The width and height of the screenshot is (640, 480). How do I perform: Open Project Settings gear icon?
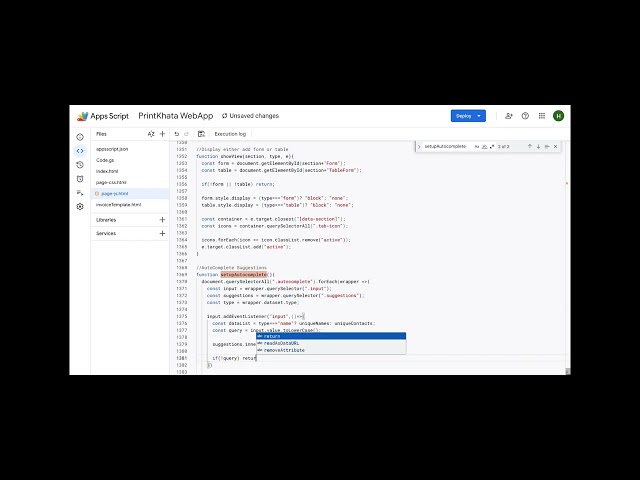pyautogui.click(x=80, y=207)
